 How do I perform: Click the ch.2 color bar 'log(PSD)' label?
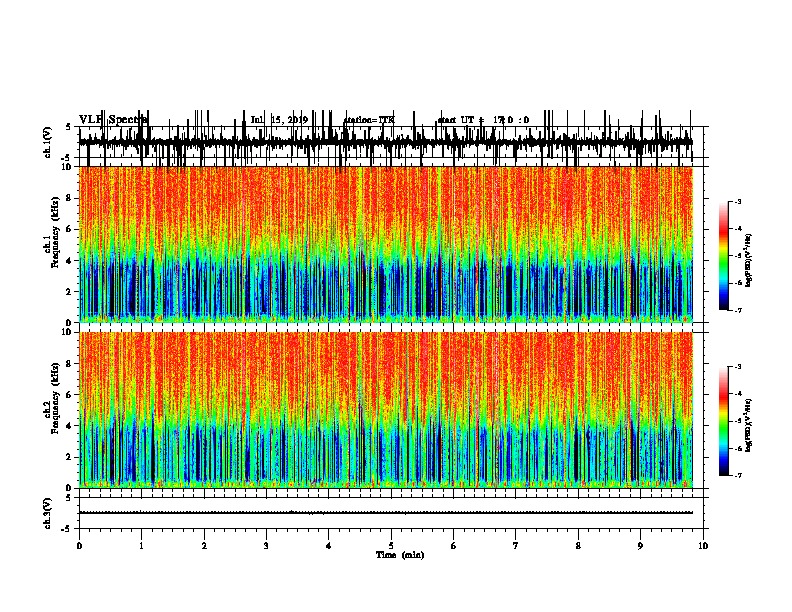tap(748, 425)
